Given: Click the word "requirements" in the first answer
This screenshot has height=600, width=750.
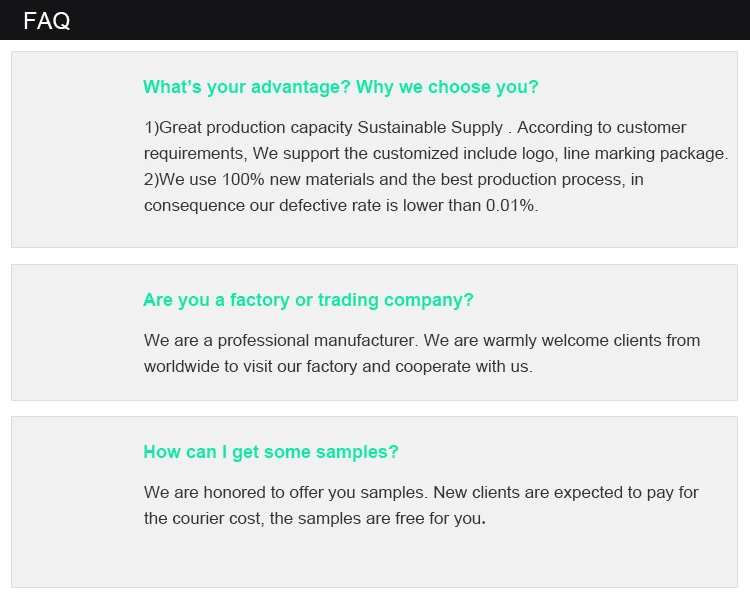Looking at the screenshot, I should pos(194,154).
